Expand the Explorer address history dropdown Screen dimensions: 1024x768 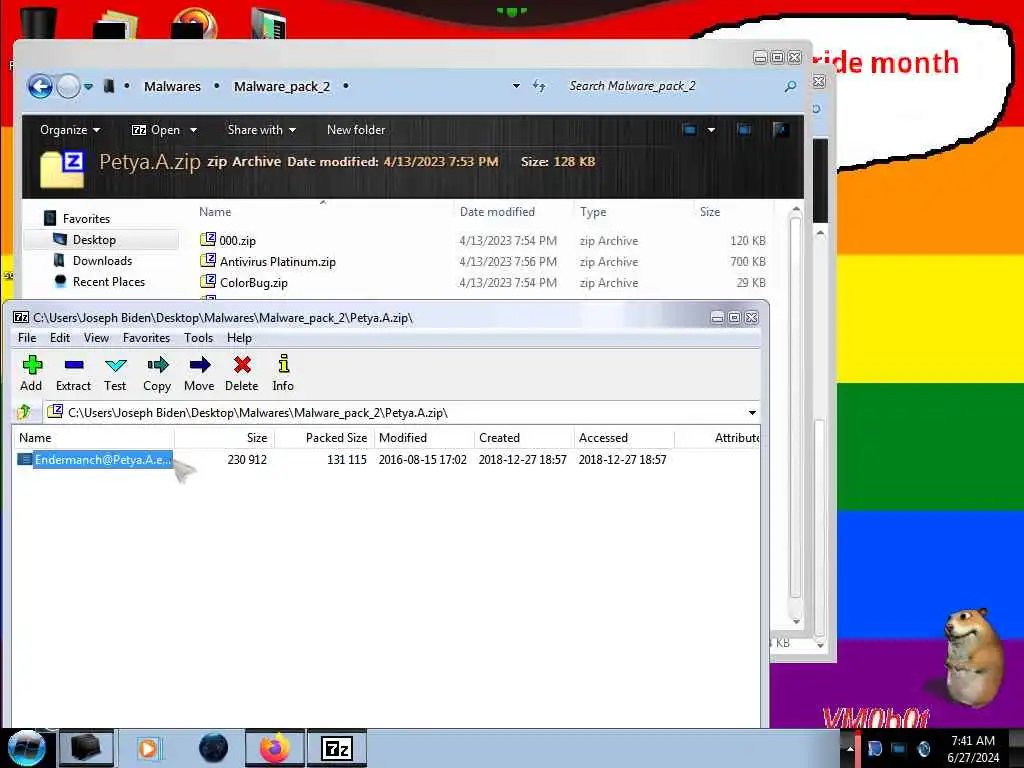pos(516,86)
